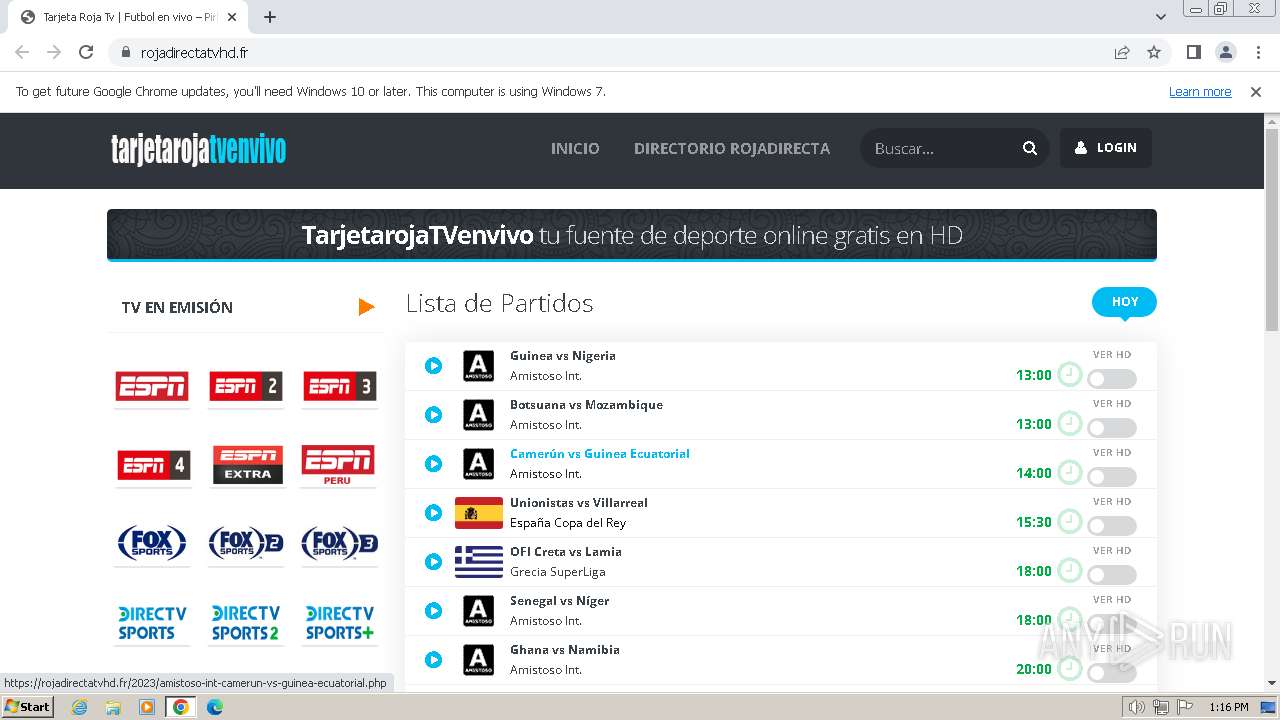Open the ESPN Extra channel logo
Screen dimensions: 1280x720
pyautogui.click(x=247, y=465)
